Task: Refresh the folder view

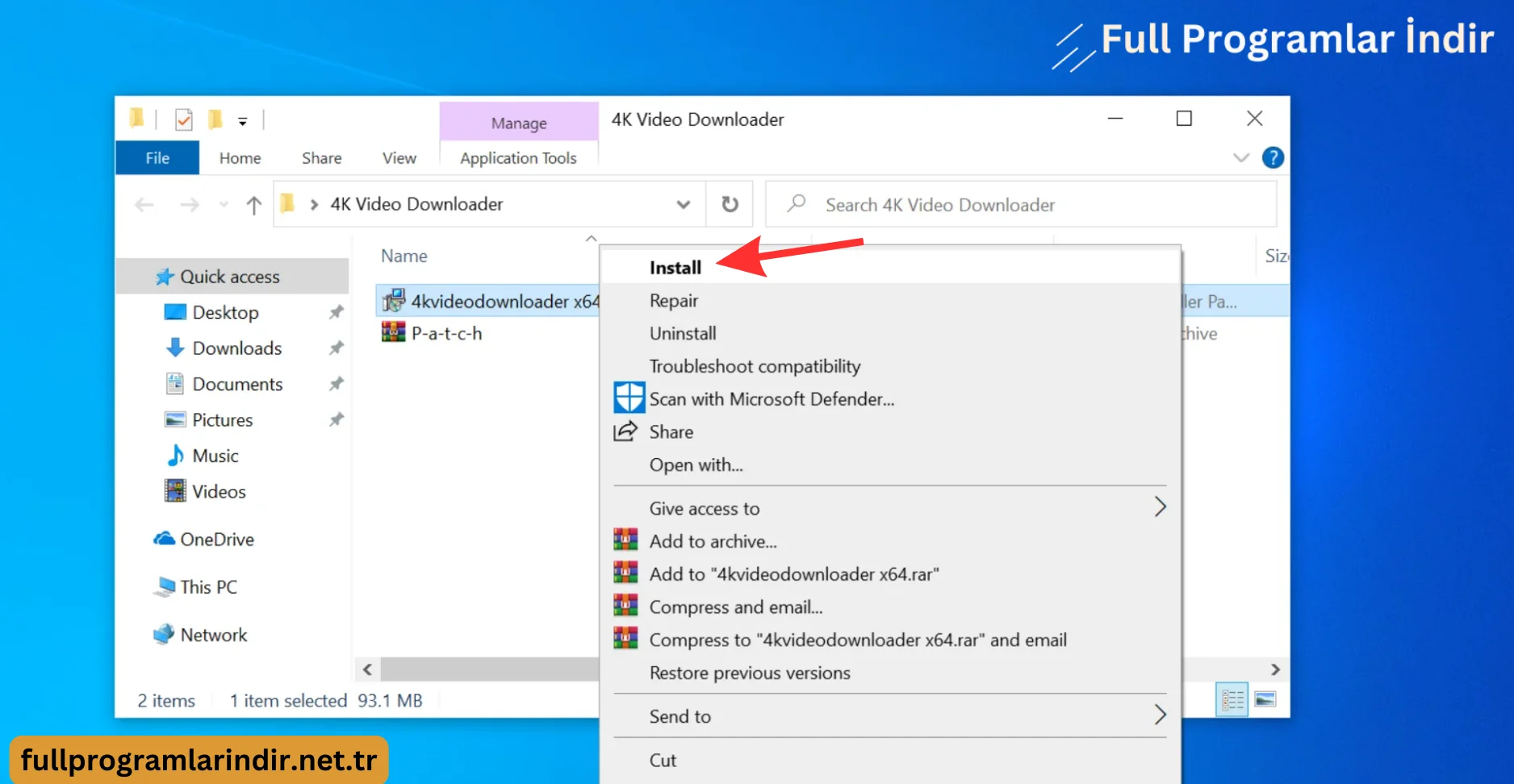Action: click(730, 205)
